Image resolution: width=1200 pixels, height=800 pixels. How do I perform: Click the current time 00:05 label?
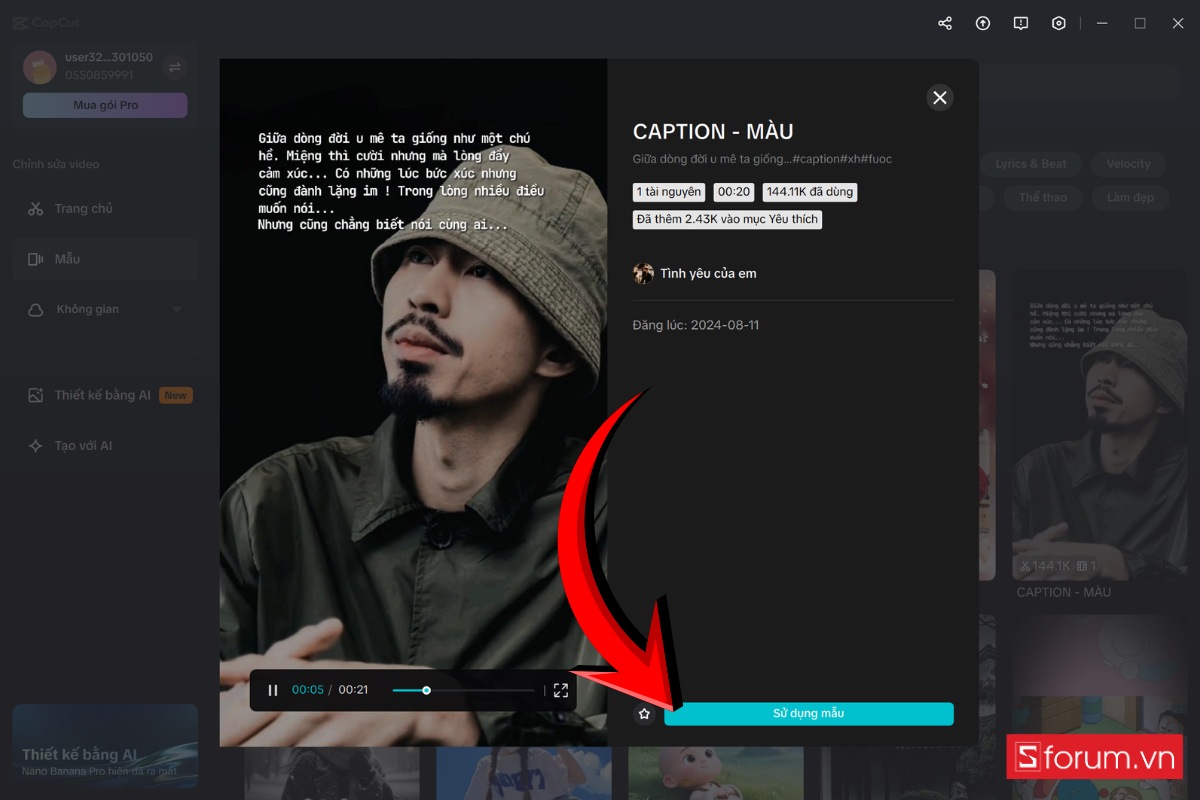coord(308,690)
